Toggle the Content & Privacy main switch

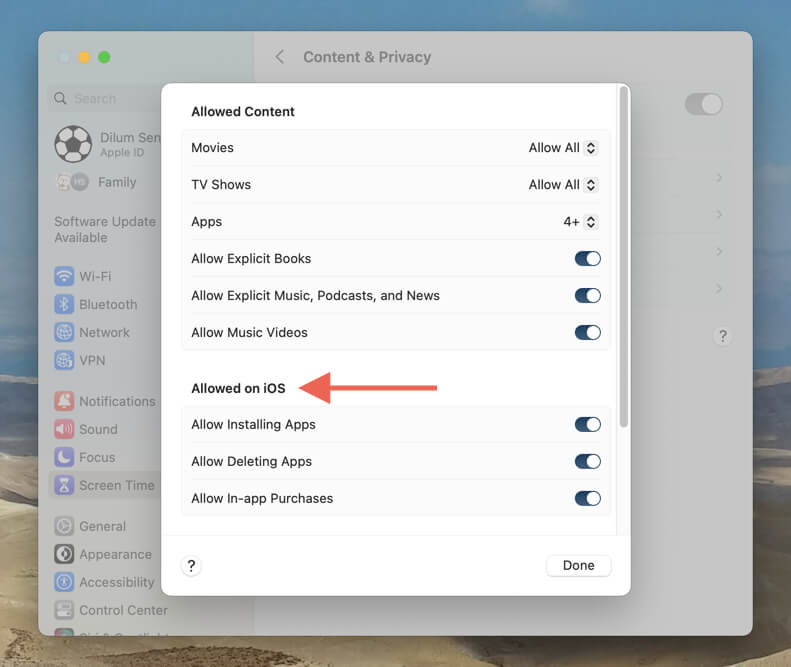(x=704, y=104)
